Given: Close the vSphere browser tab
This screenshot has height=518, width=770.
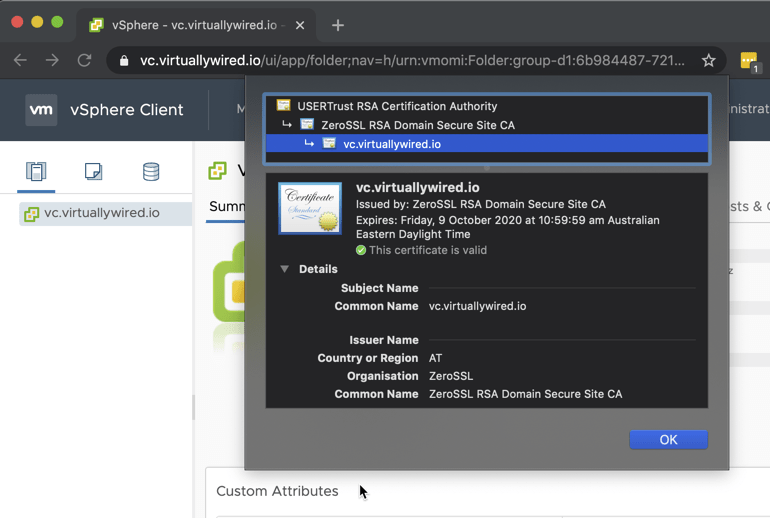Looking at the screenshot, I should pyautogui.click(x=300, y=25).
